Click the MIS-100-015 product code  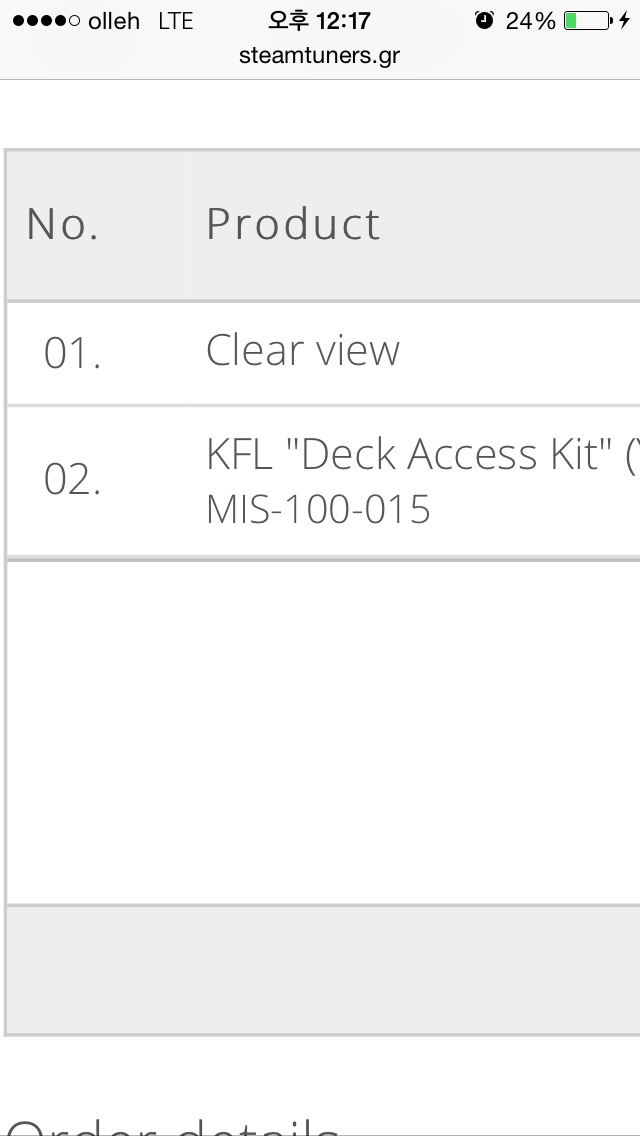(x=318, y=509)
